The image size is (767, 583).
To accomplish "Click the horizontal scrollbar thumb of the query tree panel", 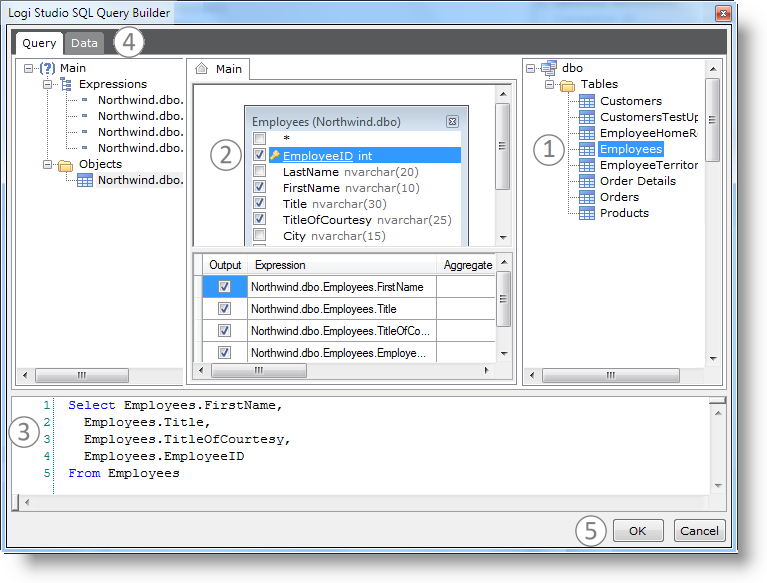I will tap(82, 376).
